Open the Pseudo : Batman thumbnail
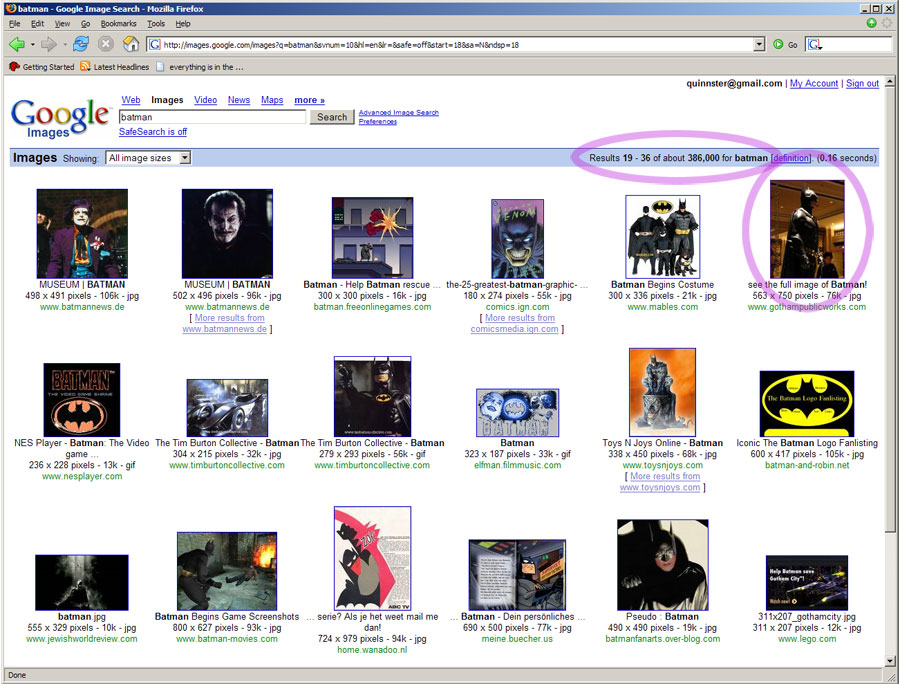900x684 pixels. point(662,565)
